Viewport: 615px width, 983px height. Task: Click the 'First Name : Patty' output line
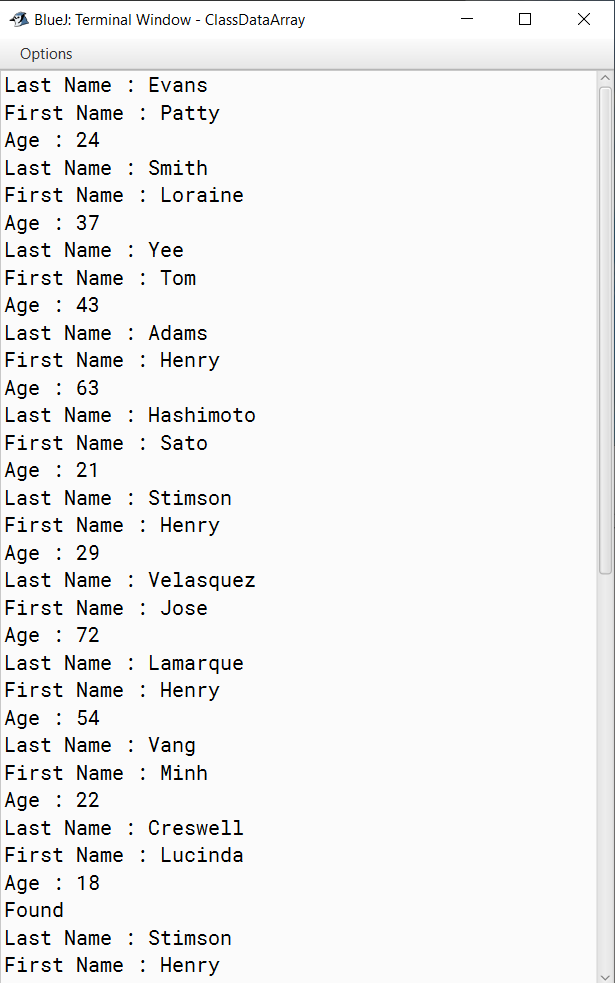pyautogui.click(x=112, y=113)
